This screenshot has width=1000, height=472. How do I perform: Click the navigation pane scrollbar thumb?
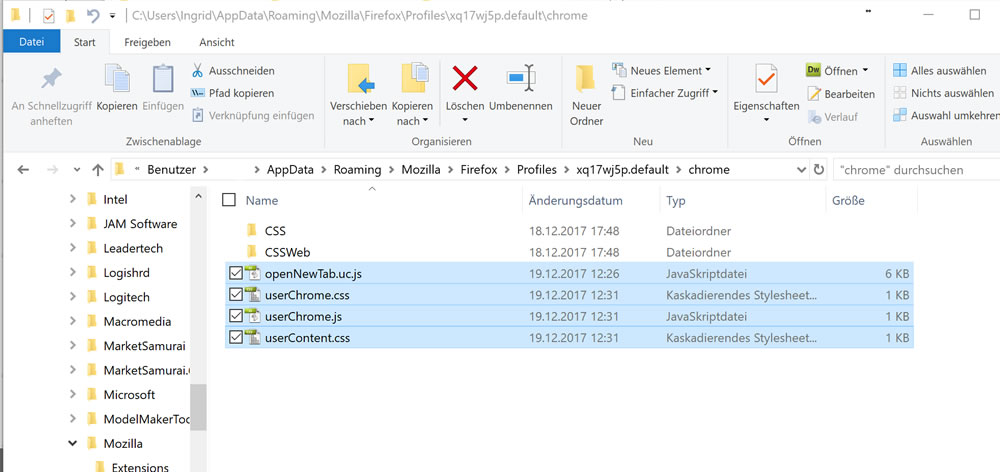coord(198,407)
